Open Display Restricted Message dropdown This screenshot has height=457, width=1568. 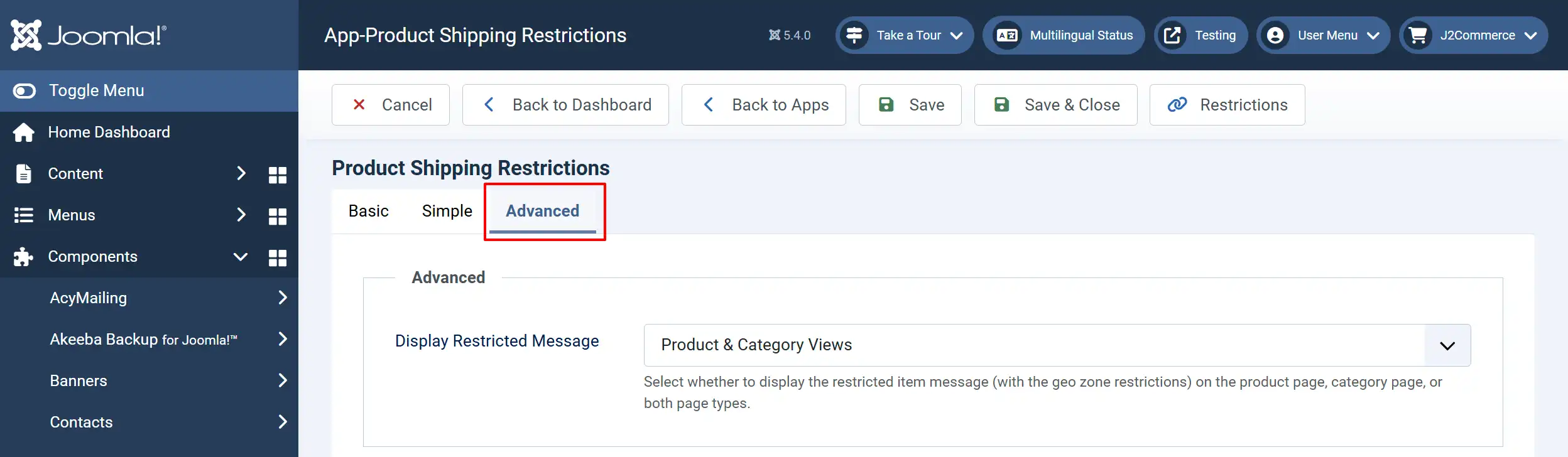pos(1057,345)
